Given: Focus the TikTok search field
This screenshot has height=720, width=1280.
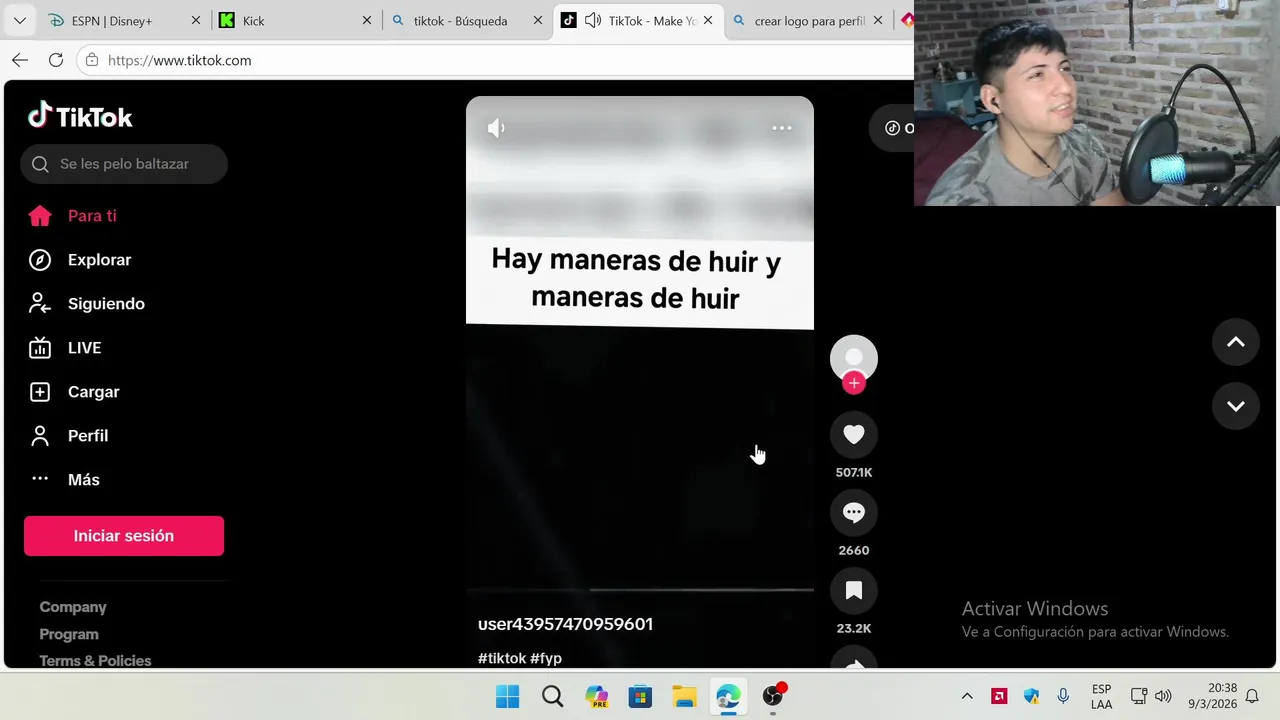Looking at the screenshot, I should tap(124, 164).
